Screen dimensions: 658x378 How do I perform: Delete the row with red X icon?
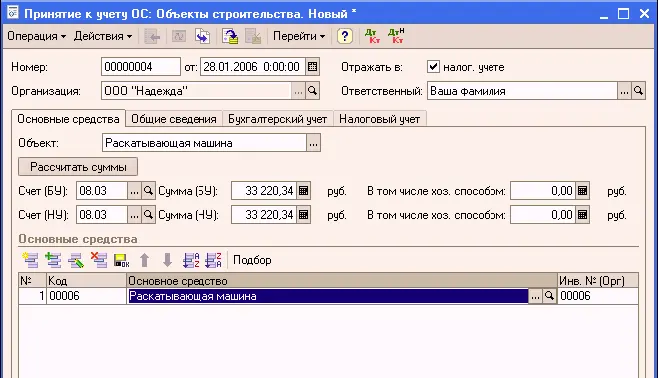(x=99, y=260)
